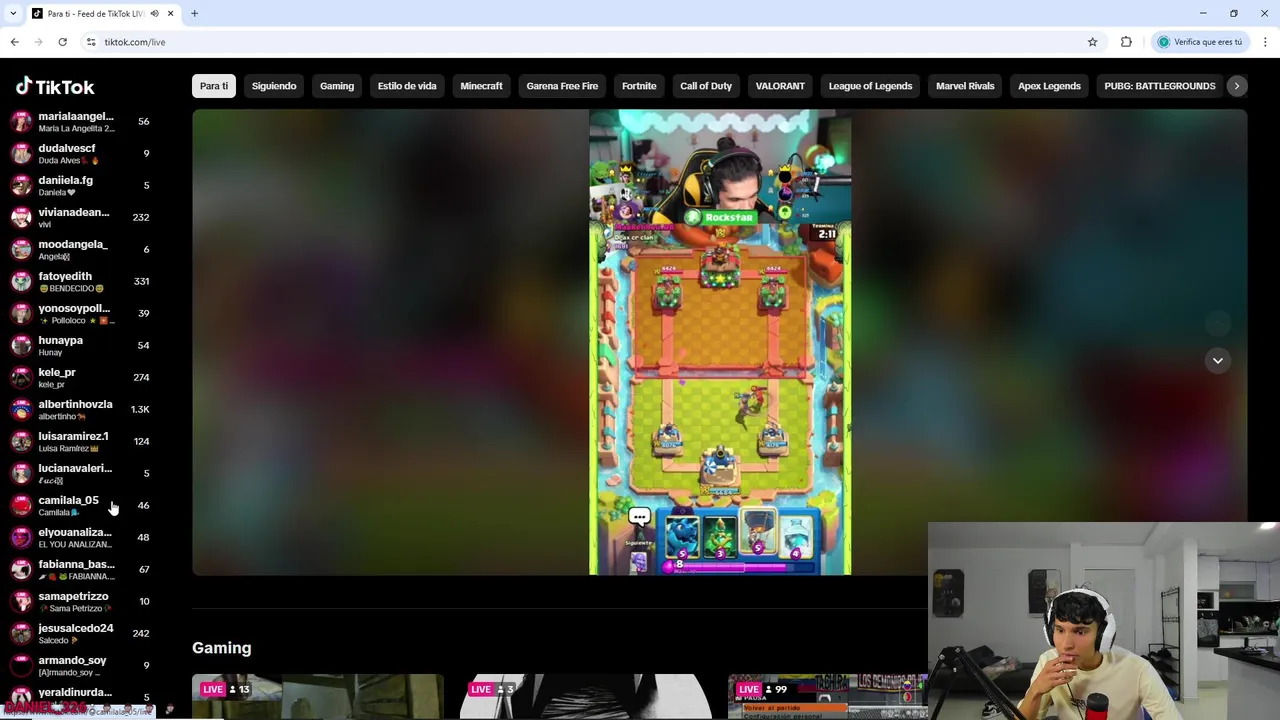Select the Para ti category tab

coord(214,86)
